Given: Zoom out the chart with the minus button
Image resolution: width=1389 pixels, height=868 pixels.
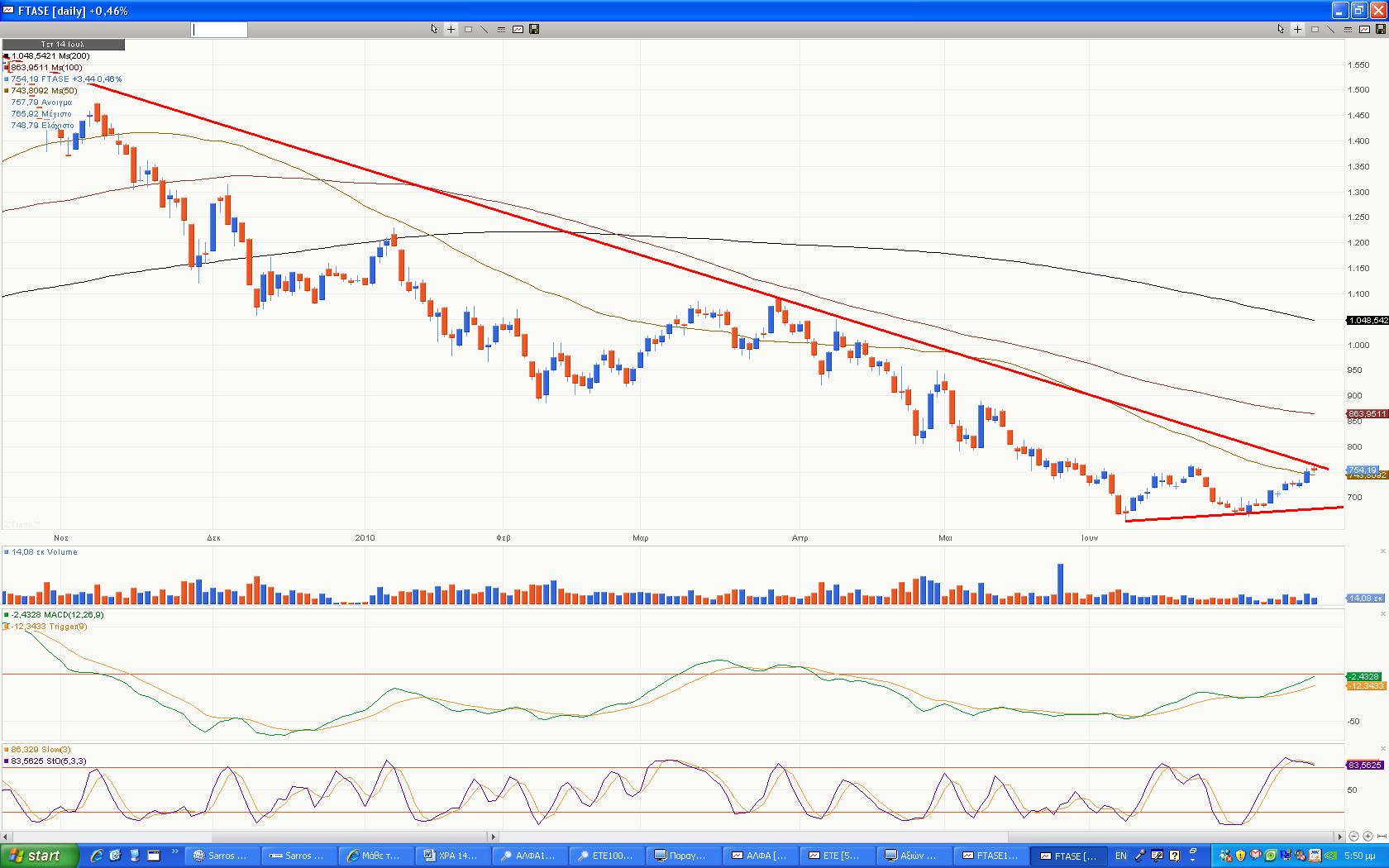Looking at the screenshot, I should (x=1353, y=837).
